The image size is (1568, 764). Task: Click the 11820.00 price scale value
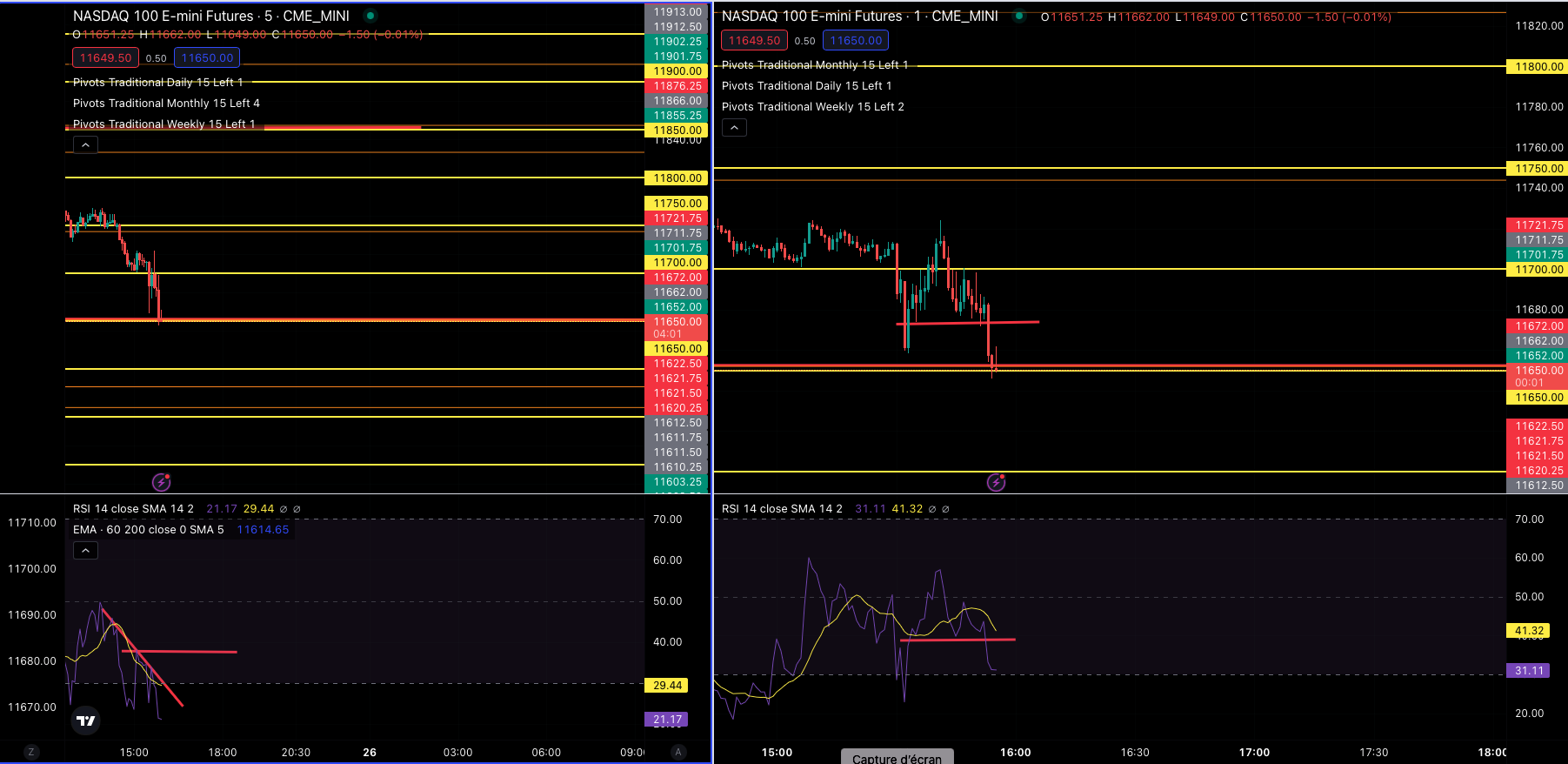1539,26
